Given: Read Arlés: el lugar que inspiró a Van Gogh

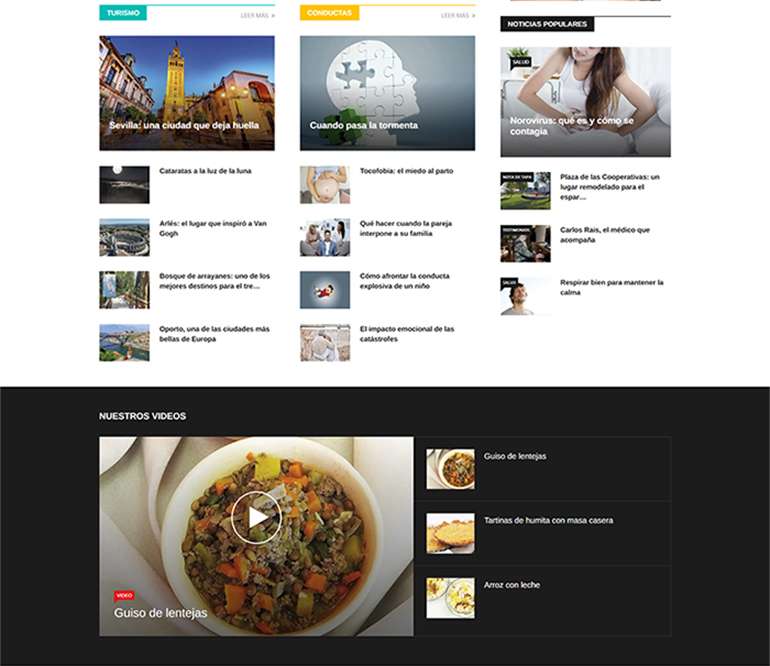Looking at the screenshot, I should point(212,227).
